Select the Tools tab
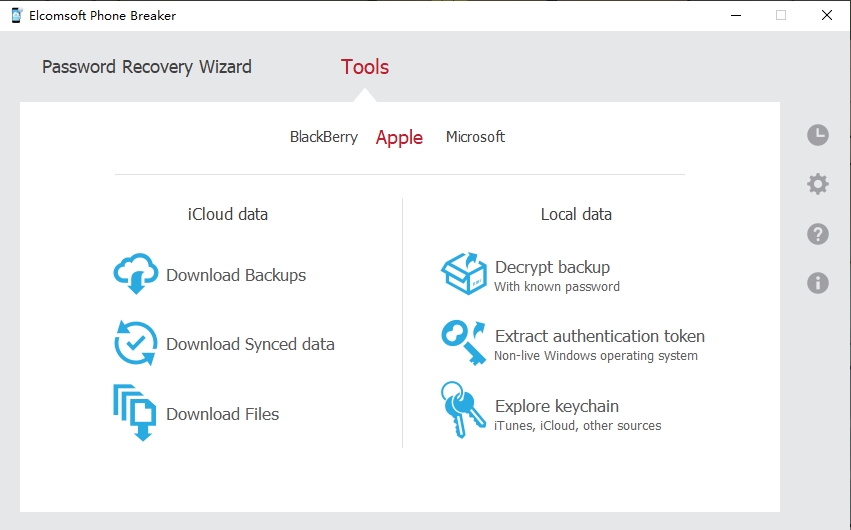 click(x=365, y=67)
